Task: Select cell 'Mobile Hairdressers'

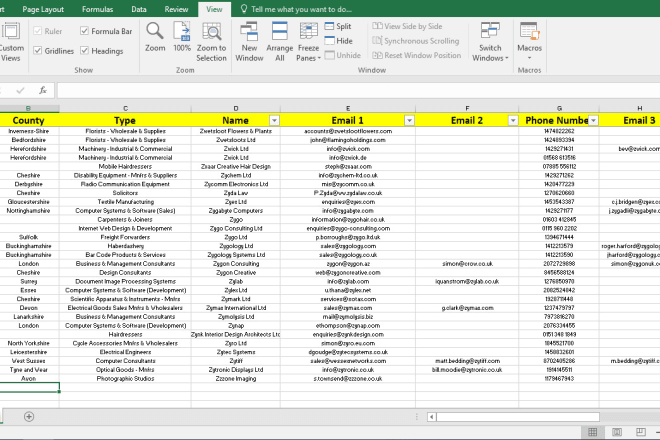Action: 125,167
